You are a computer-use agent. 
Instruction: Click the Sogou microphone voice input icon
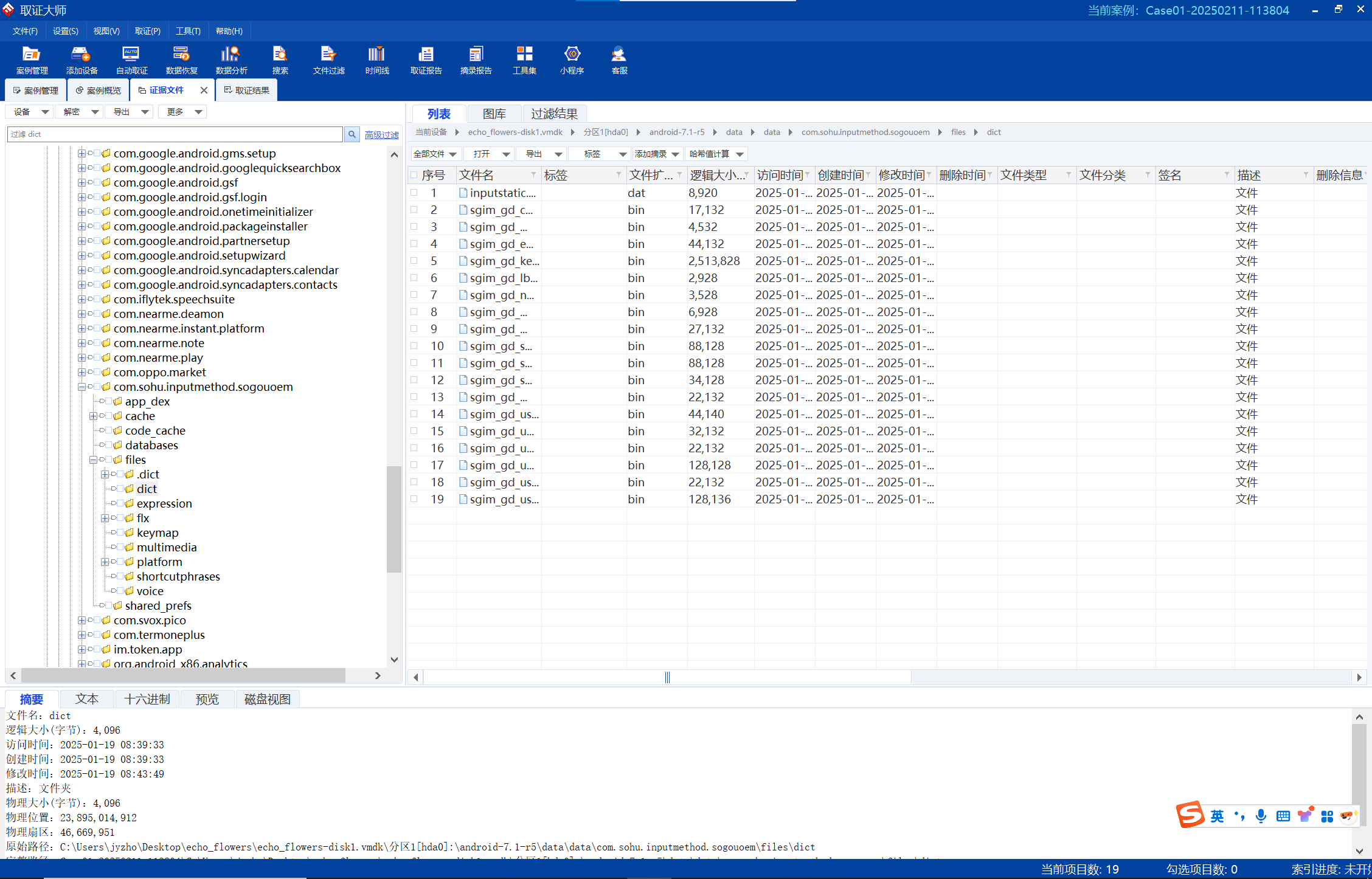tap(1261, 816)
